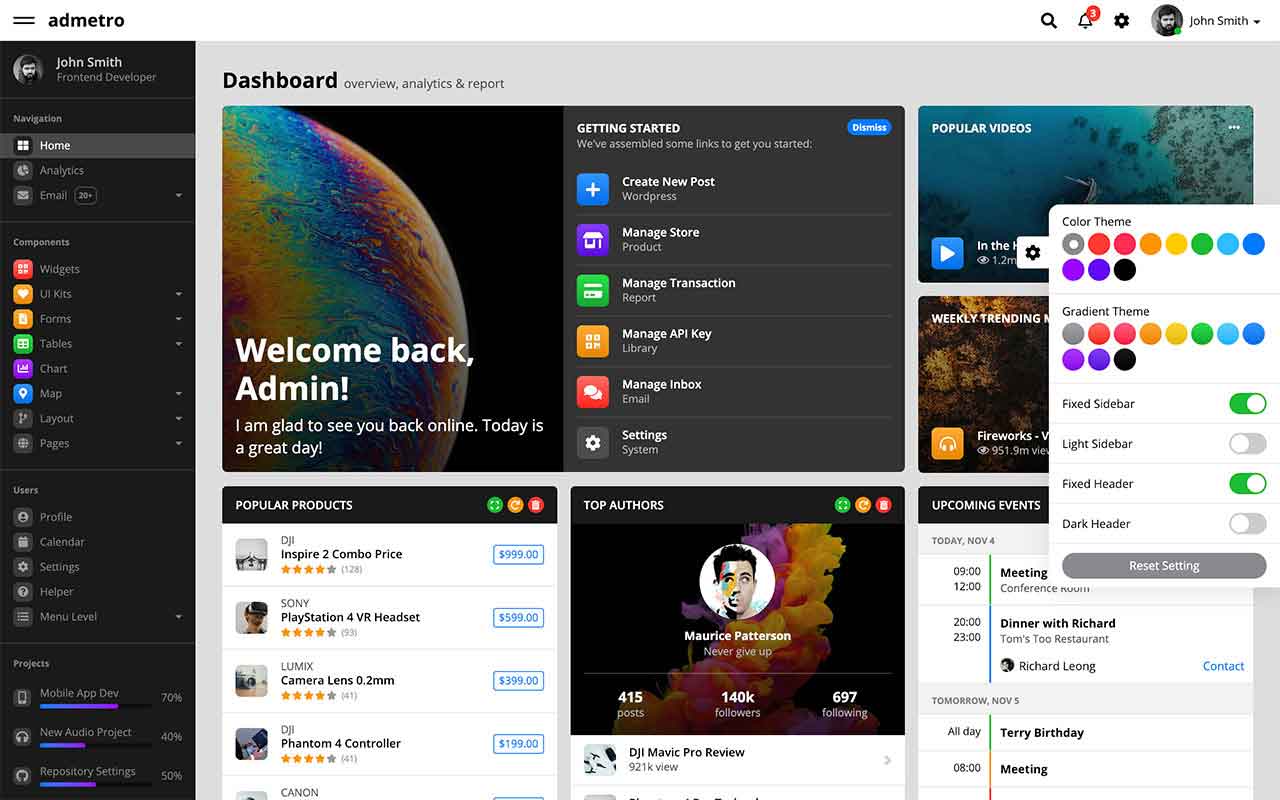The image size is (1280, 800).
Task: Open Calendar from the sidebar
Action: click(62, 542)
